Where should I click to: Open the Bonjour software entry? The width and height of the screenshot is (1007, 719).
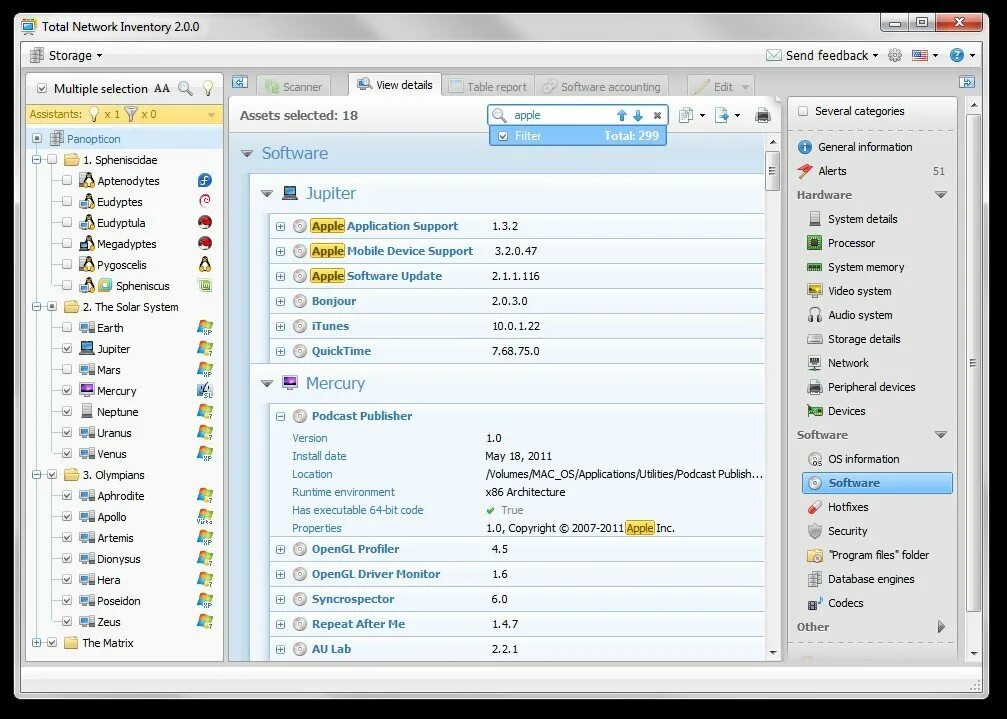point(334,301)
